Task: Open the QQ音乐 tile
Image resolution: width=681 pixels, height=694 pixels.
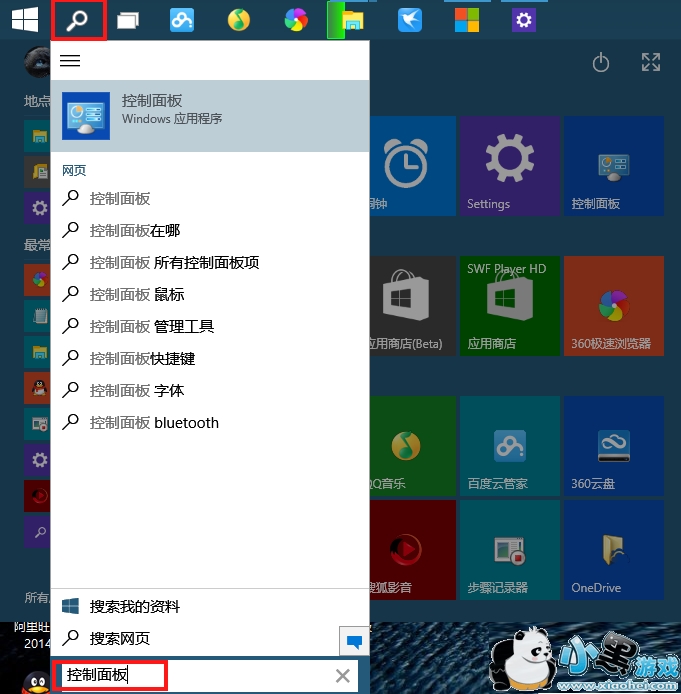Action: coord(413,446)
